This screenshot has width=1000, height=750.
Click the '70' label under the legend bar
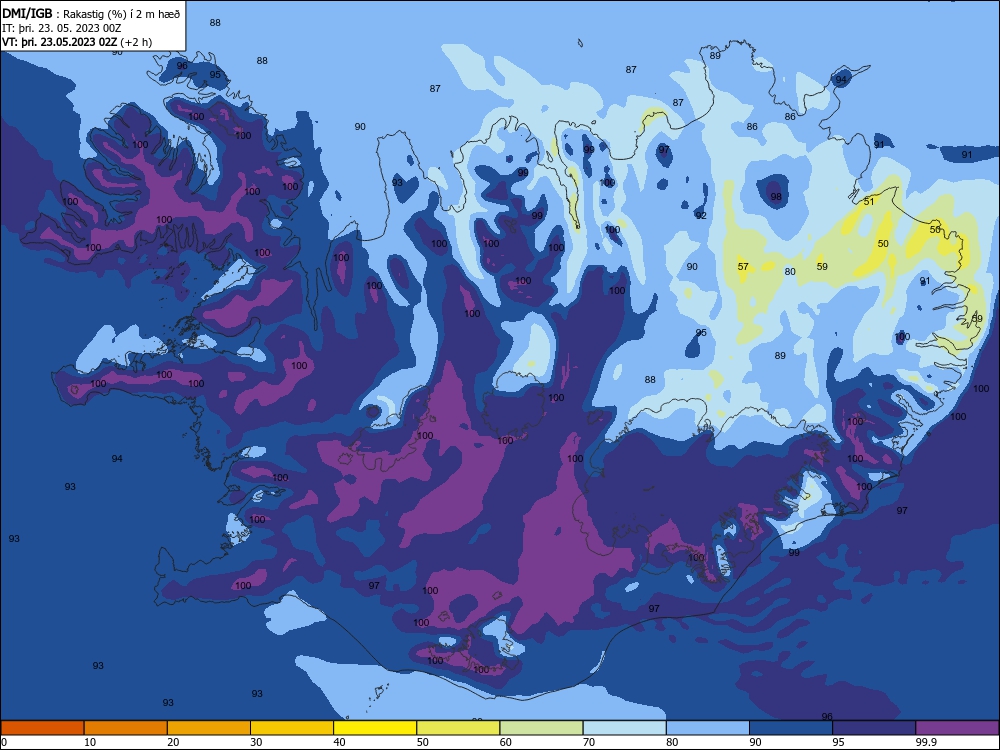(589, 742)
